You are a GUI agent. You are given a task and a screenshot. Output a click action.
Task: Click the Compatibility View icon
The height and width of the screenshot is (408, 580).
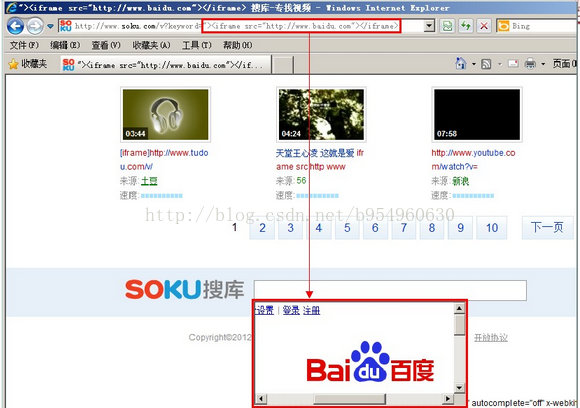pos(447,26)
